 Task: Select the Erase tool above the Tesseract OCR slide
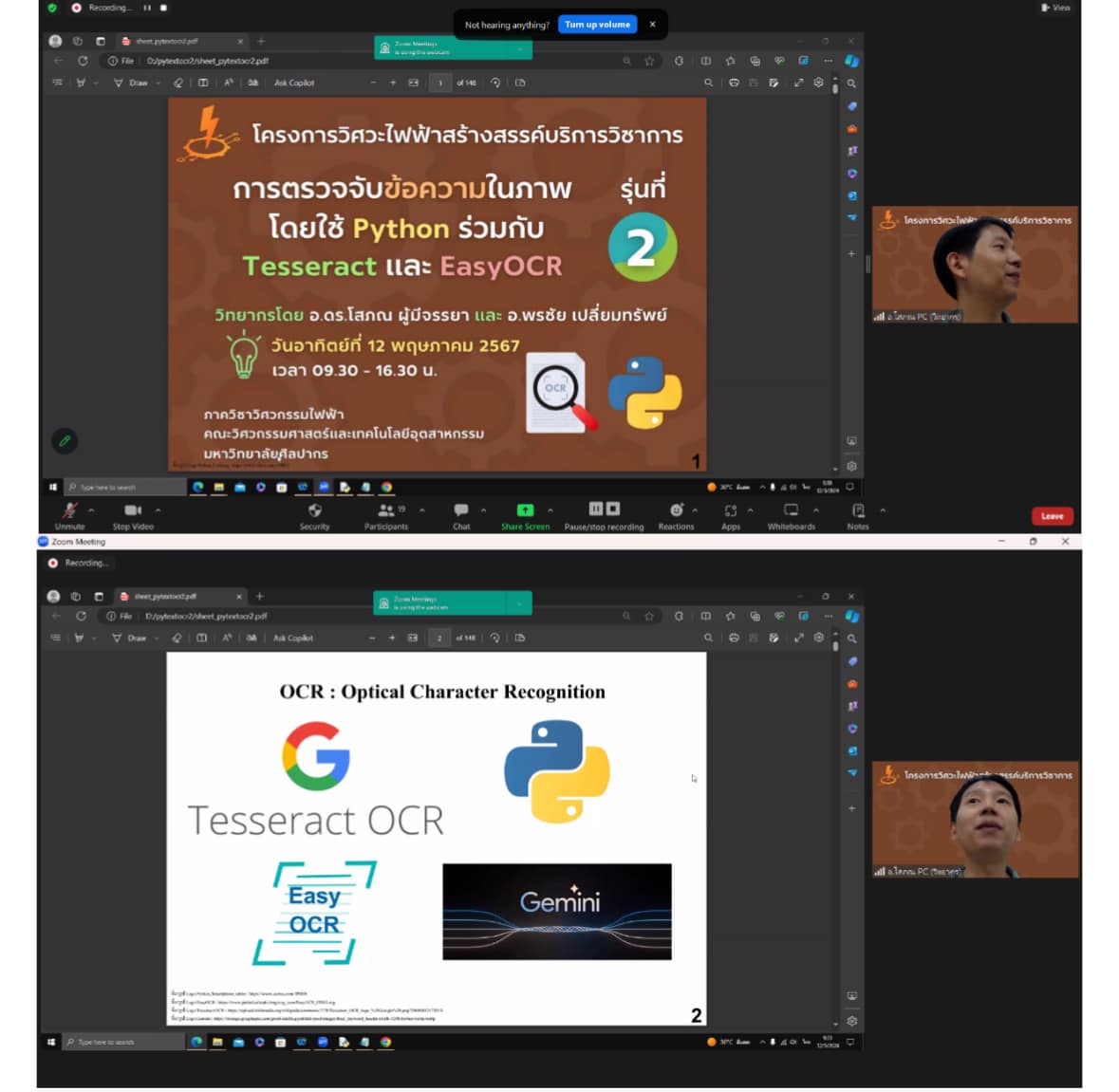[x=177, y=638]
